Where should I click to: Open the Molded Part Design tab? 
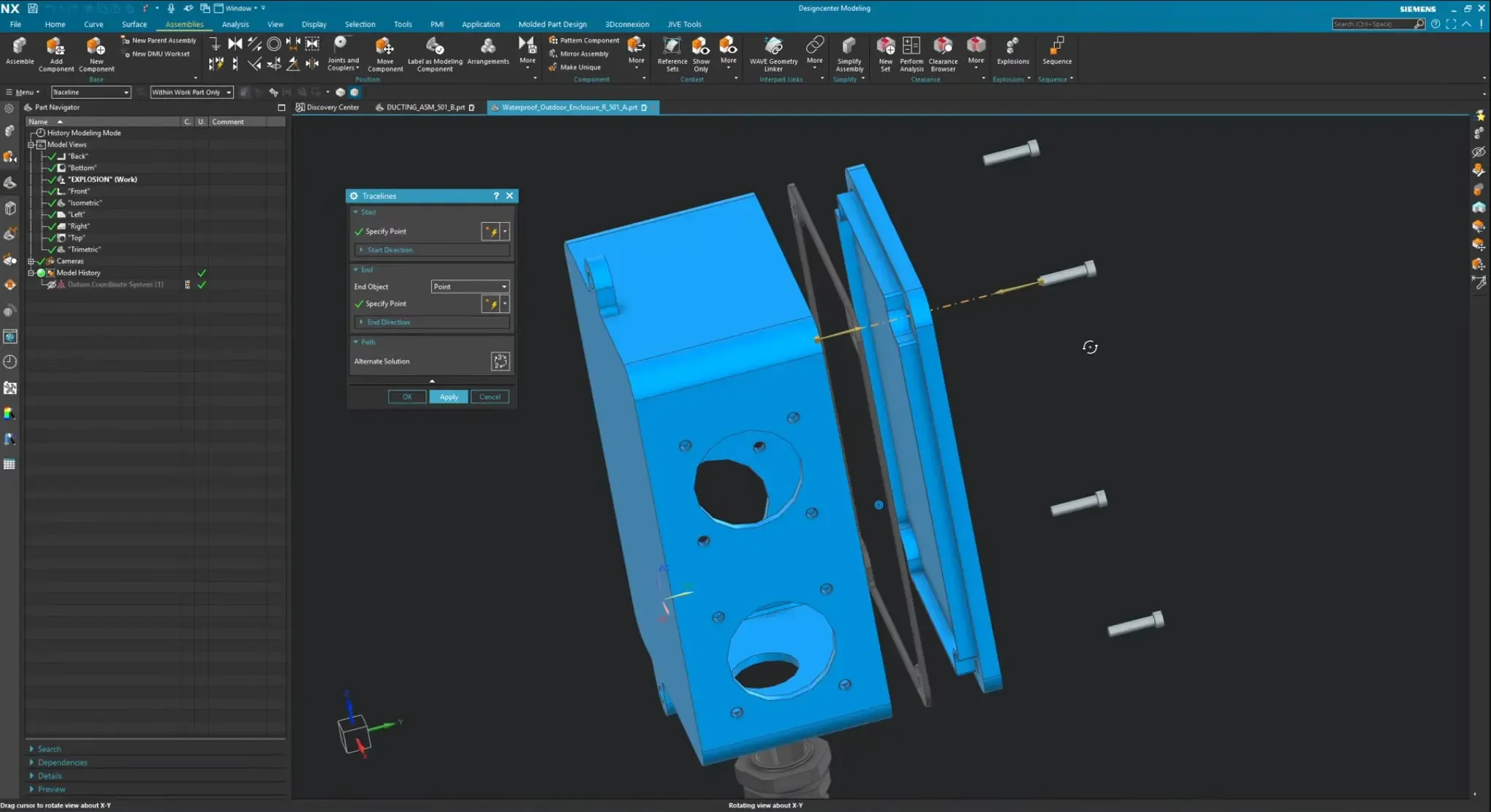(x=553, y=24)
